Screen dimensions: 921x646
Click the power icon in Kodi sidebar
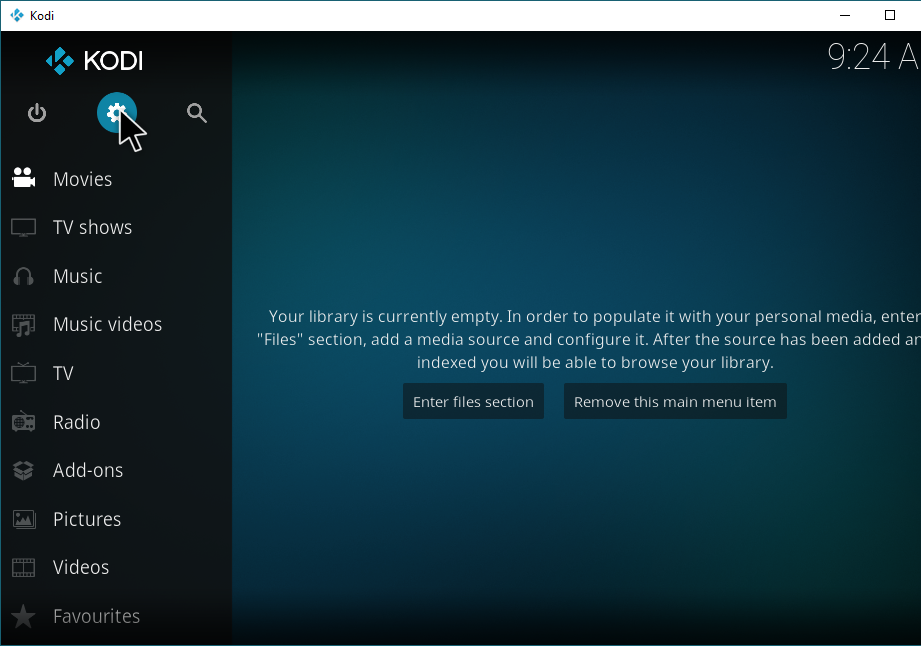click(x=37, y=113)
